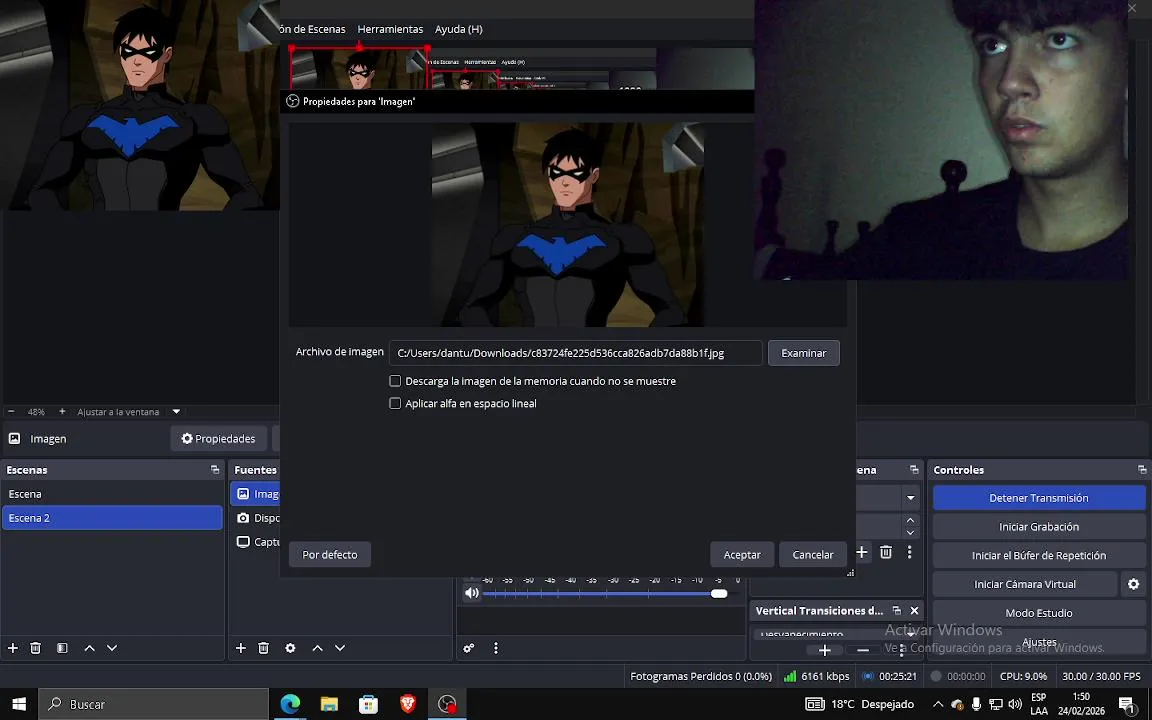
Task: Undock the Escenas panel with the float icon
Action: (x=215, y=469)
